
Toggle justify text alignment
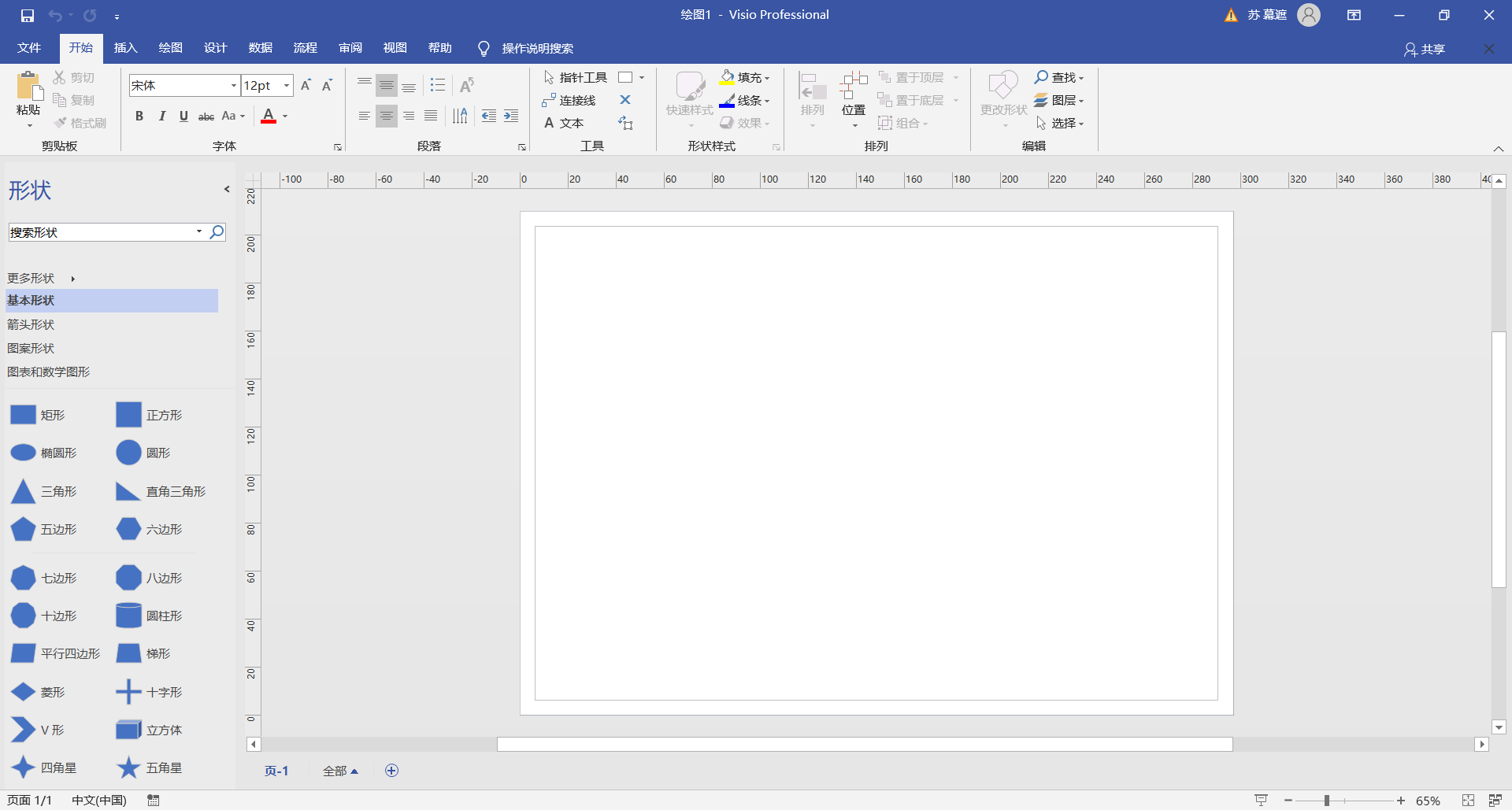click(x=431, y=117)
